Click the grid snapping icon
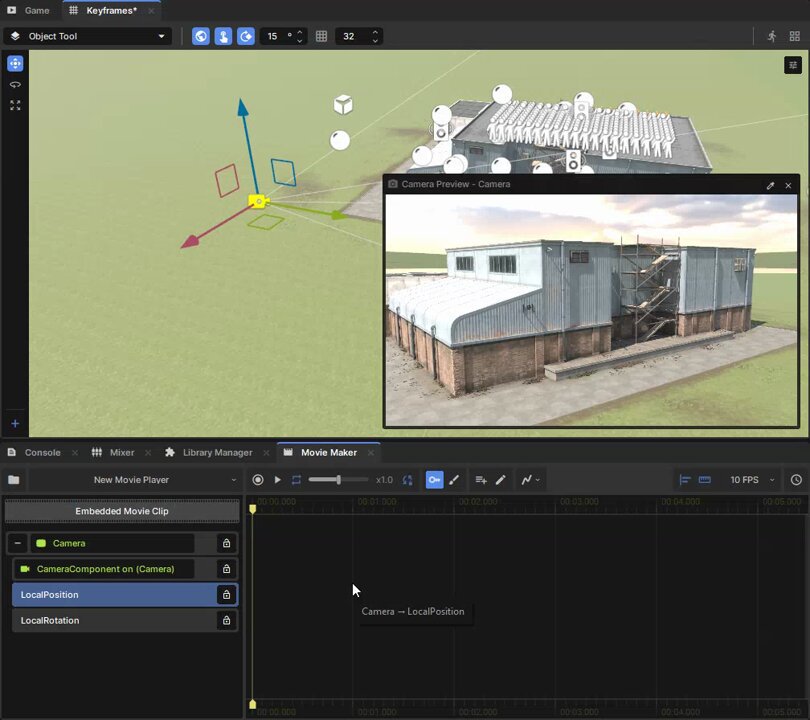Viewport: 810px width, 720px height. (x=321, y=36)
